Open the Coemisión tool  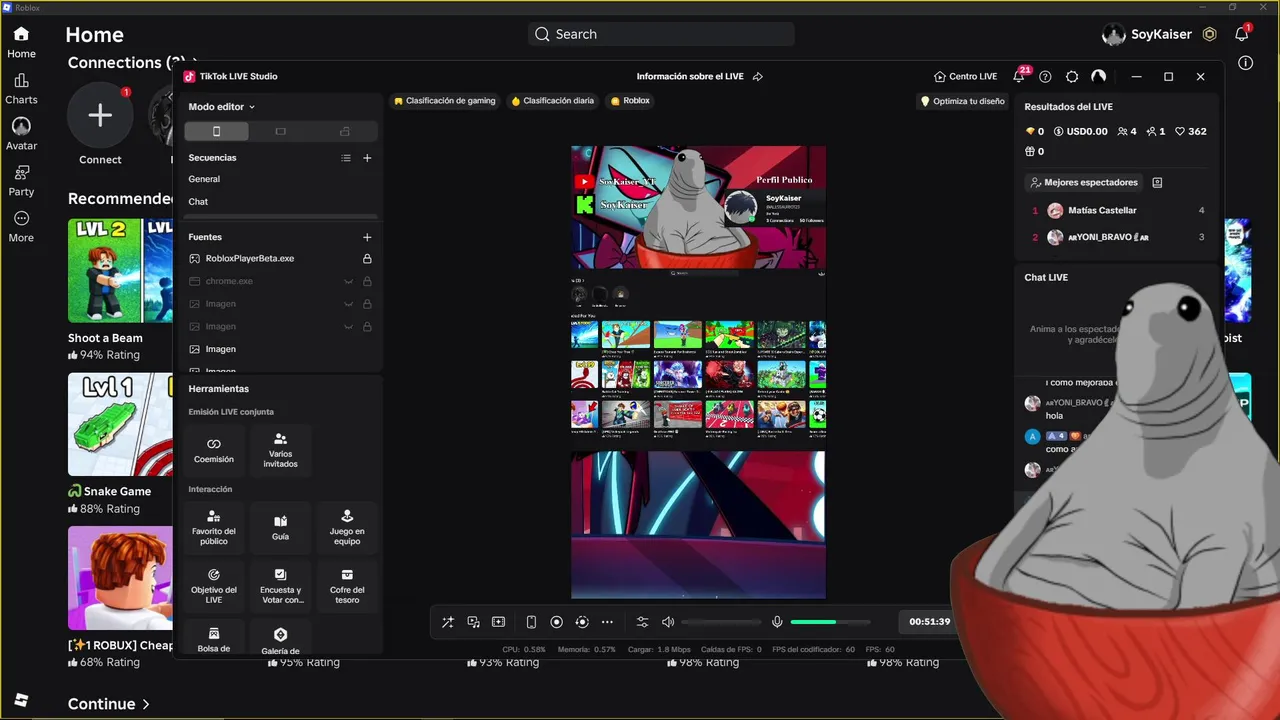214,450
